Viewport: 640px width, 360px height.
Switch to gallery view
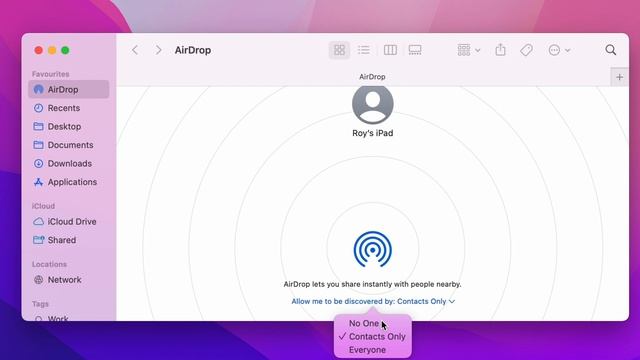(415, 50)
